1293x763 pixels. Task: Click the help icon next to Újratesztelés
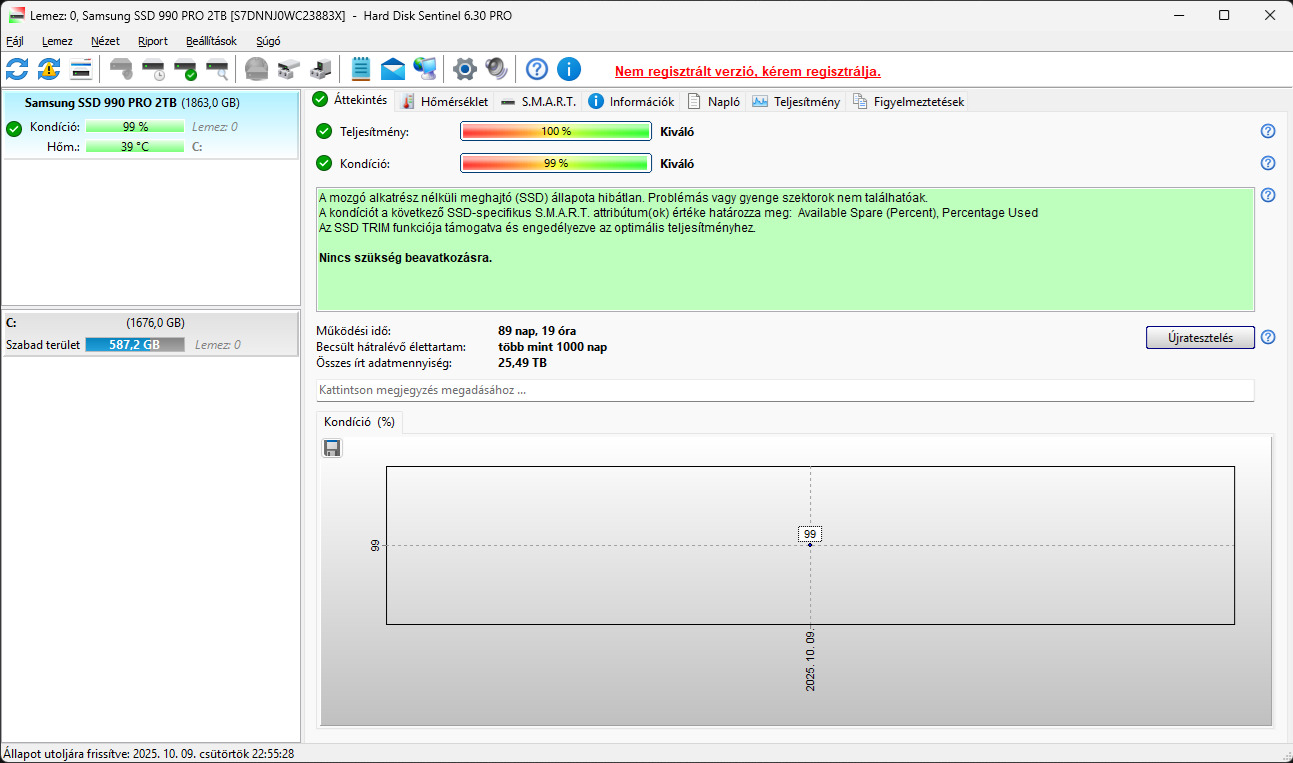(1268, 337)
